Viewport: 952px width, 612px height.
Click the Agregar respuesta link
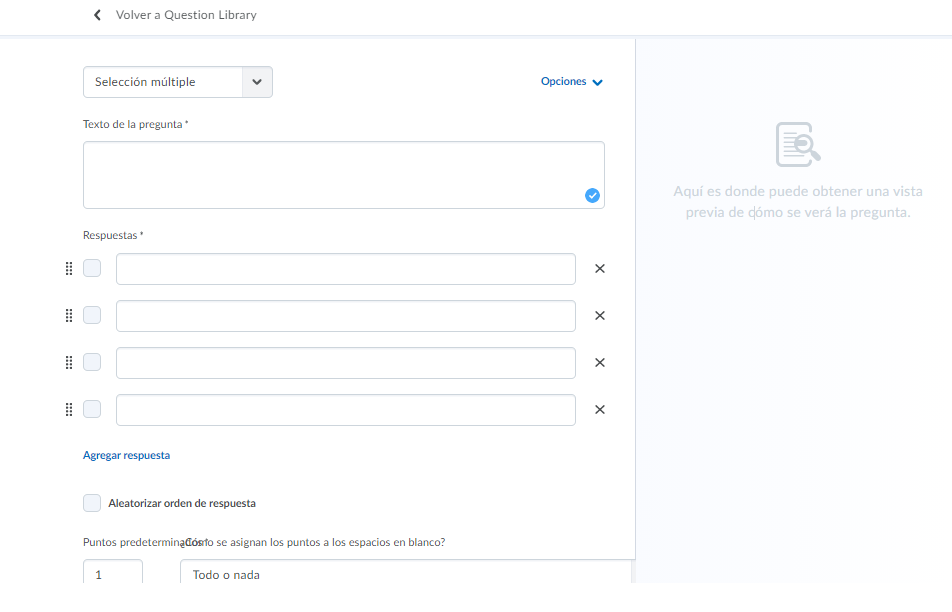126,455
